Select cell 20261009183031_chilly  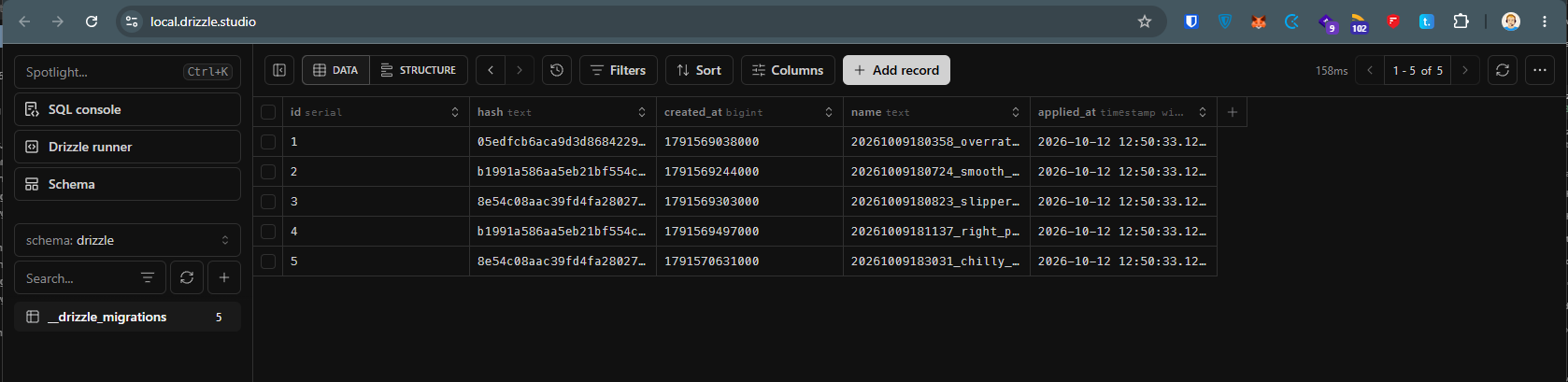pos(936,262)
